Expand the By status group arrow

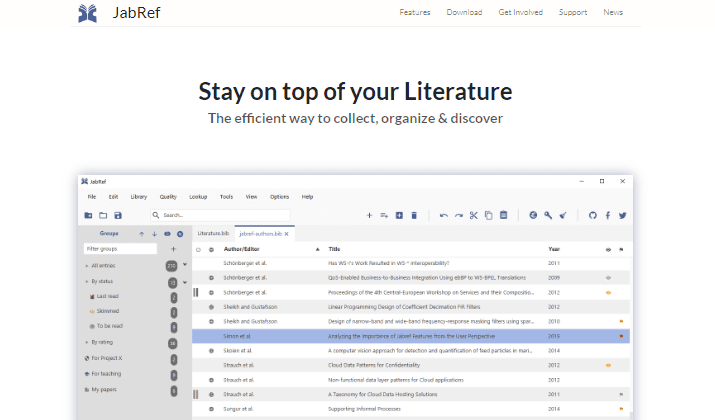(x=87, y=282)
